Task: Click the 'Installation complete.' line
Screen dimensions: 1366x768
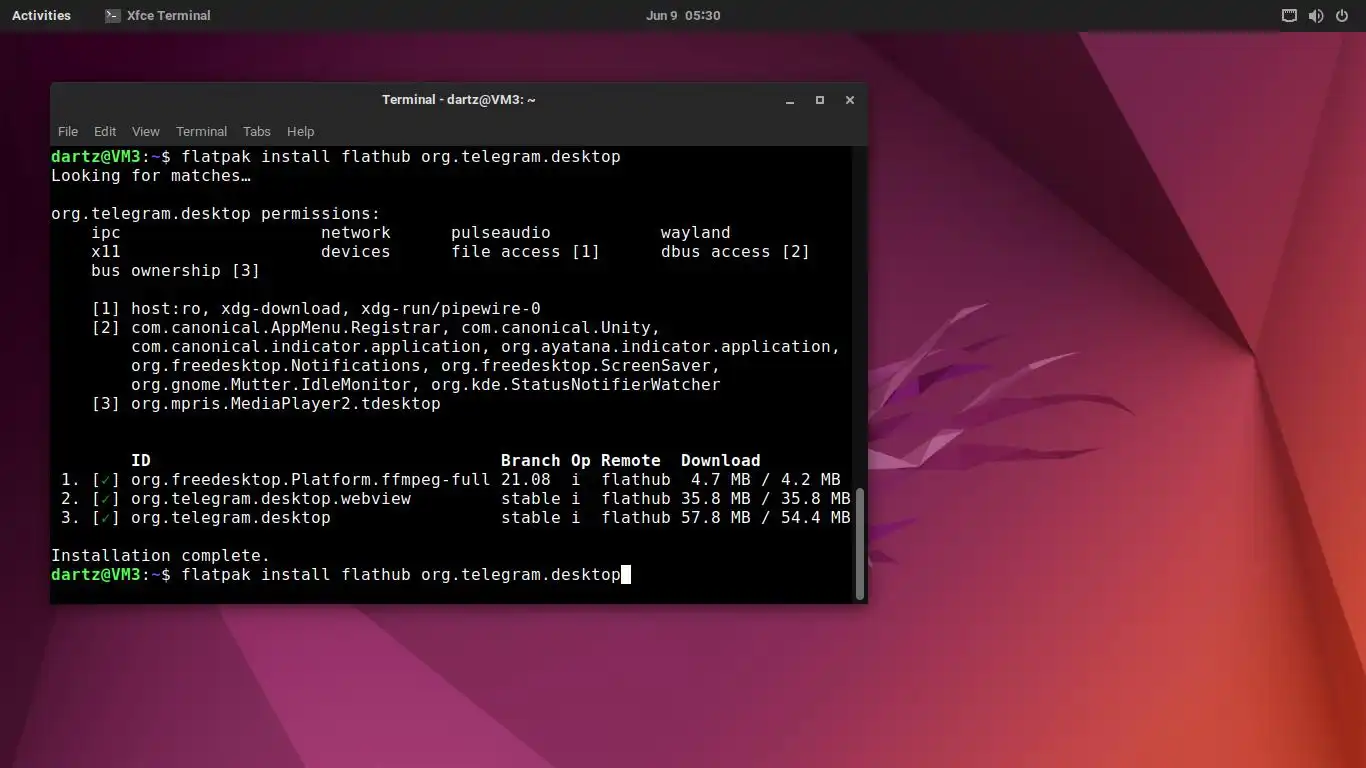Action: [161, 556]
